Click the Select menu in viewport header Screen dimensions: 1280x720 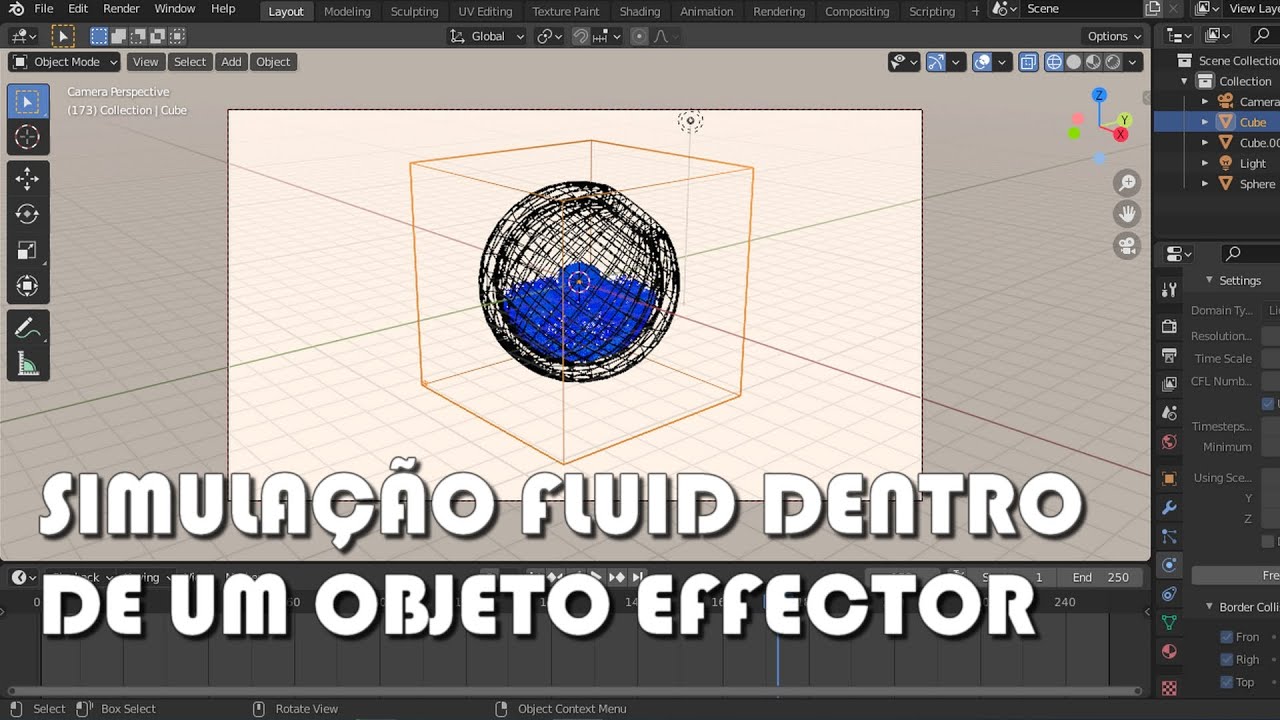click(x=190, y=62)
